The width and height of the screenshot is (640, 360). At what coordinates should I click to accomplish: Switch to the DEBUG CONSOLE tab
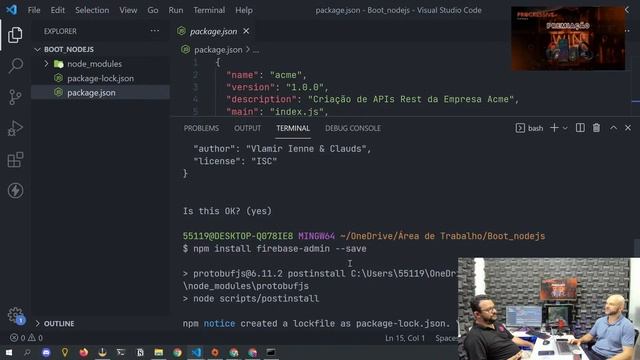(353, 128)
